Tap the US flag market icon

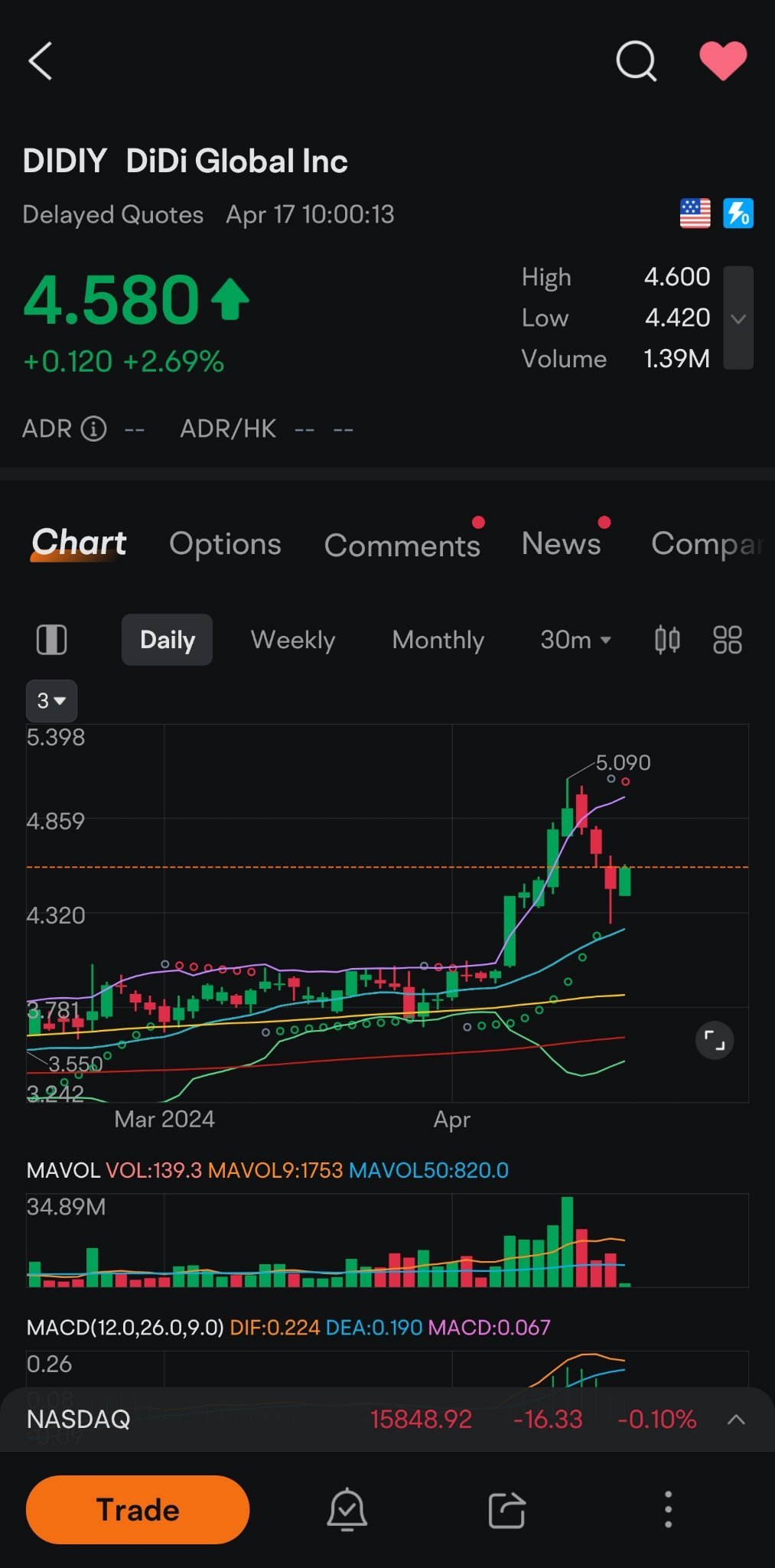695,214
